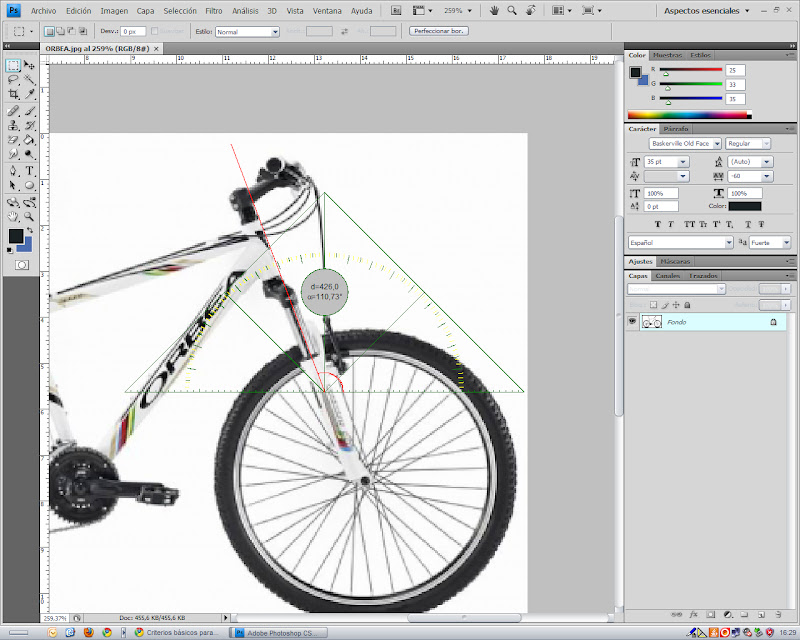The image size is (800, 640).
Task: Open the Filtro menu
Action: coord(213,10)
